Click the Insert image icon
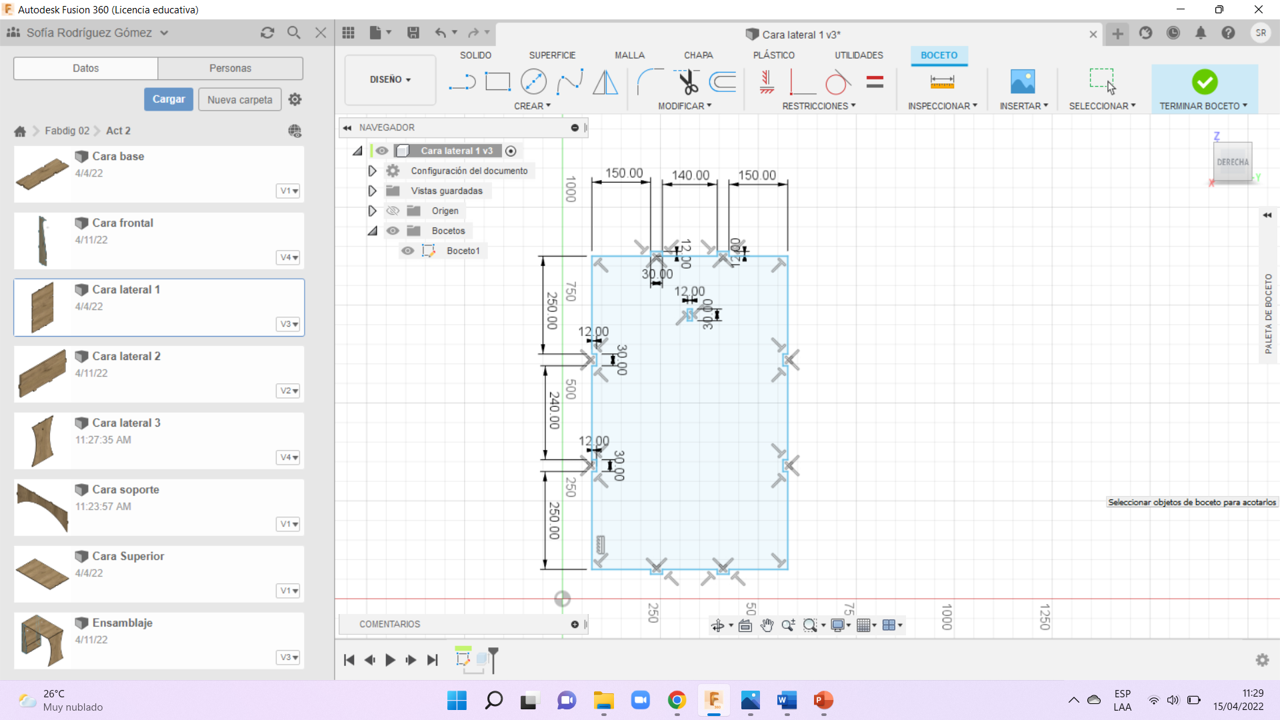The image size is (1280, 720). (x=1022, y=82)
